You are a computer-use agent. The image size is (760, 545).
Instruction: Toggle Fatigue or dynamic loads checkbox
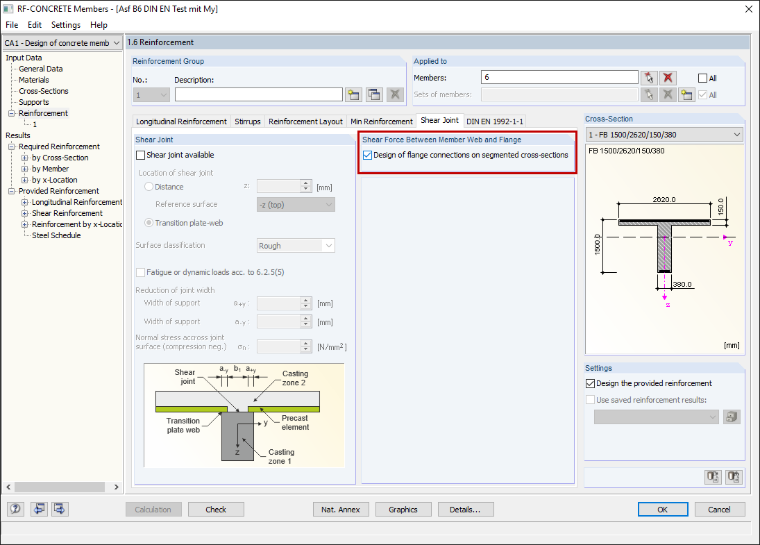tap(141, 272)
